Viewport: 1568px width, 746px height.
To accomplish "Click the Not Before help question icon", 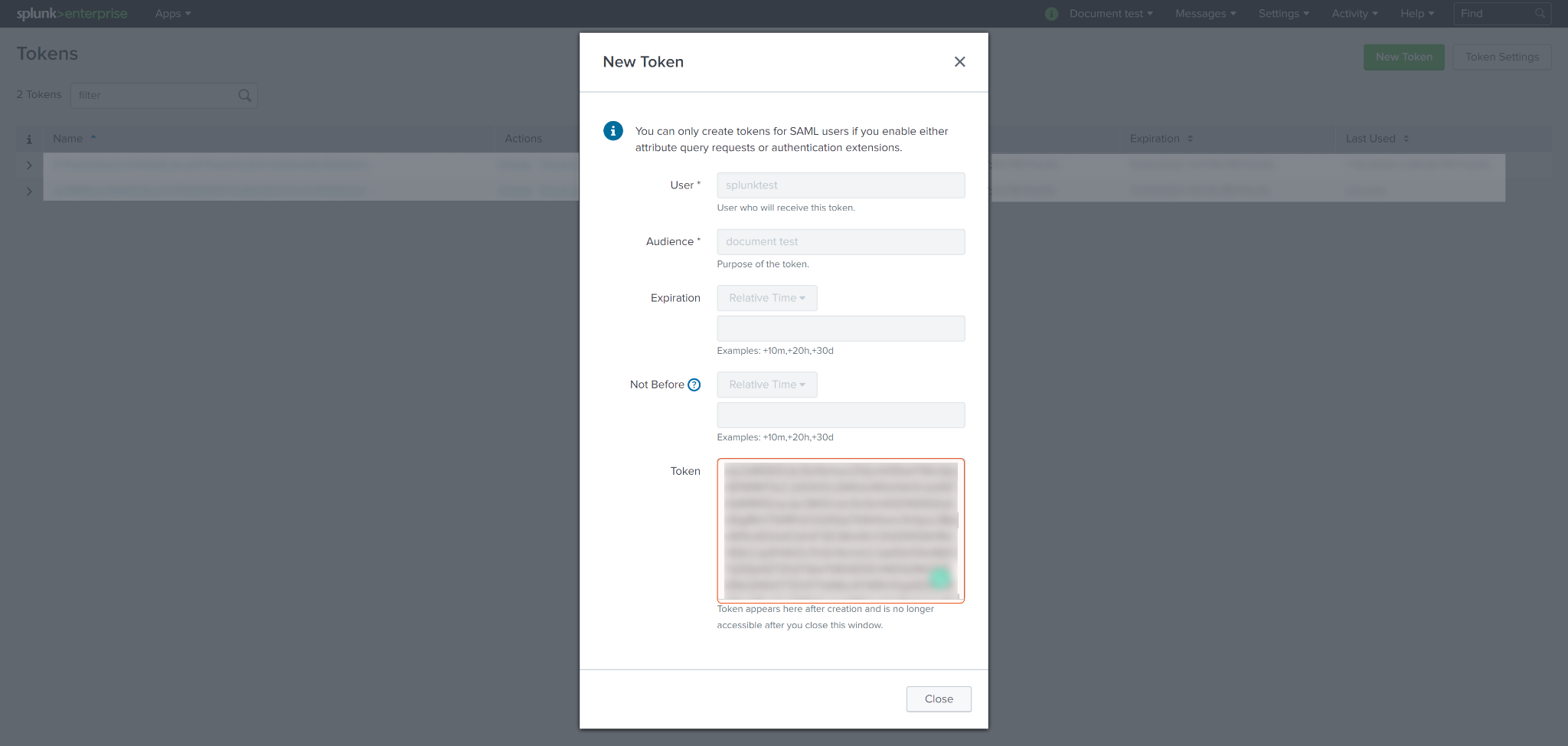I will click(694, 384).
